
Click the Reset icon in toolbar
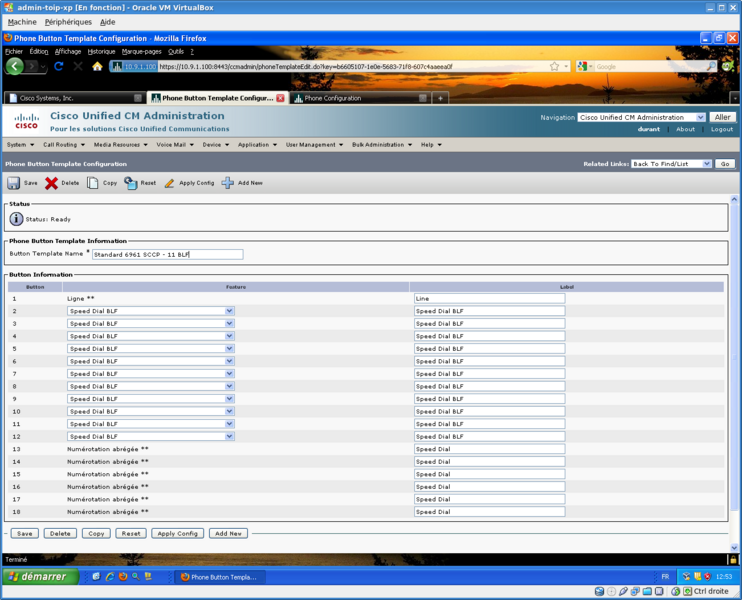(x=131, y=183)
